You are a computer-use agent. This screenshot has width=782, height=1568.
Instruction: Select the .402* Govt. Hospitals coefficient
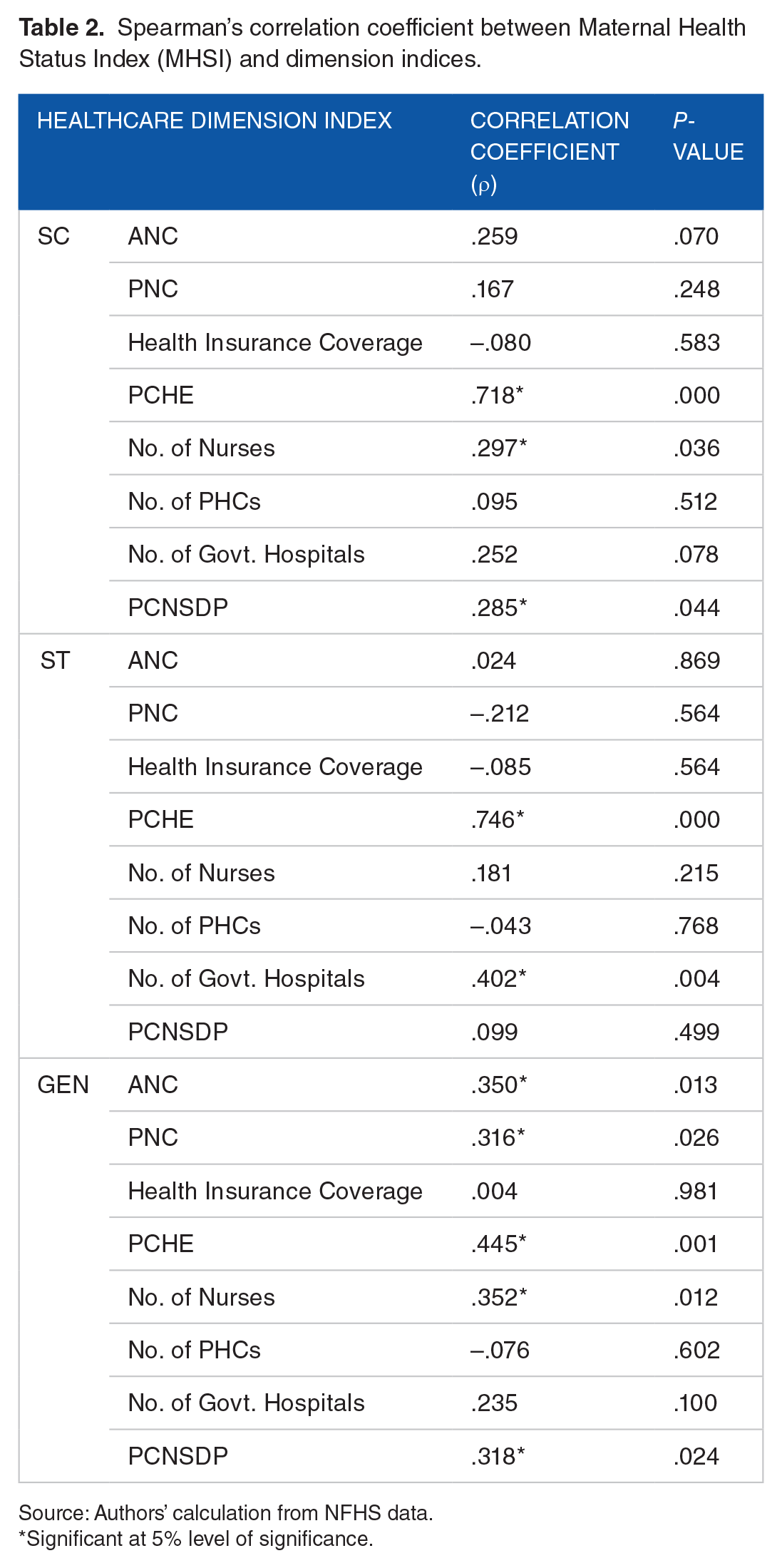pyautogui.click(x=498, y=979)
